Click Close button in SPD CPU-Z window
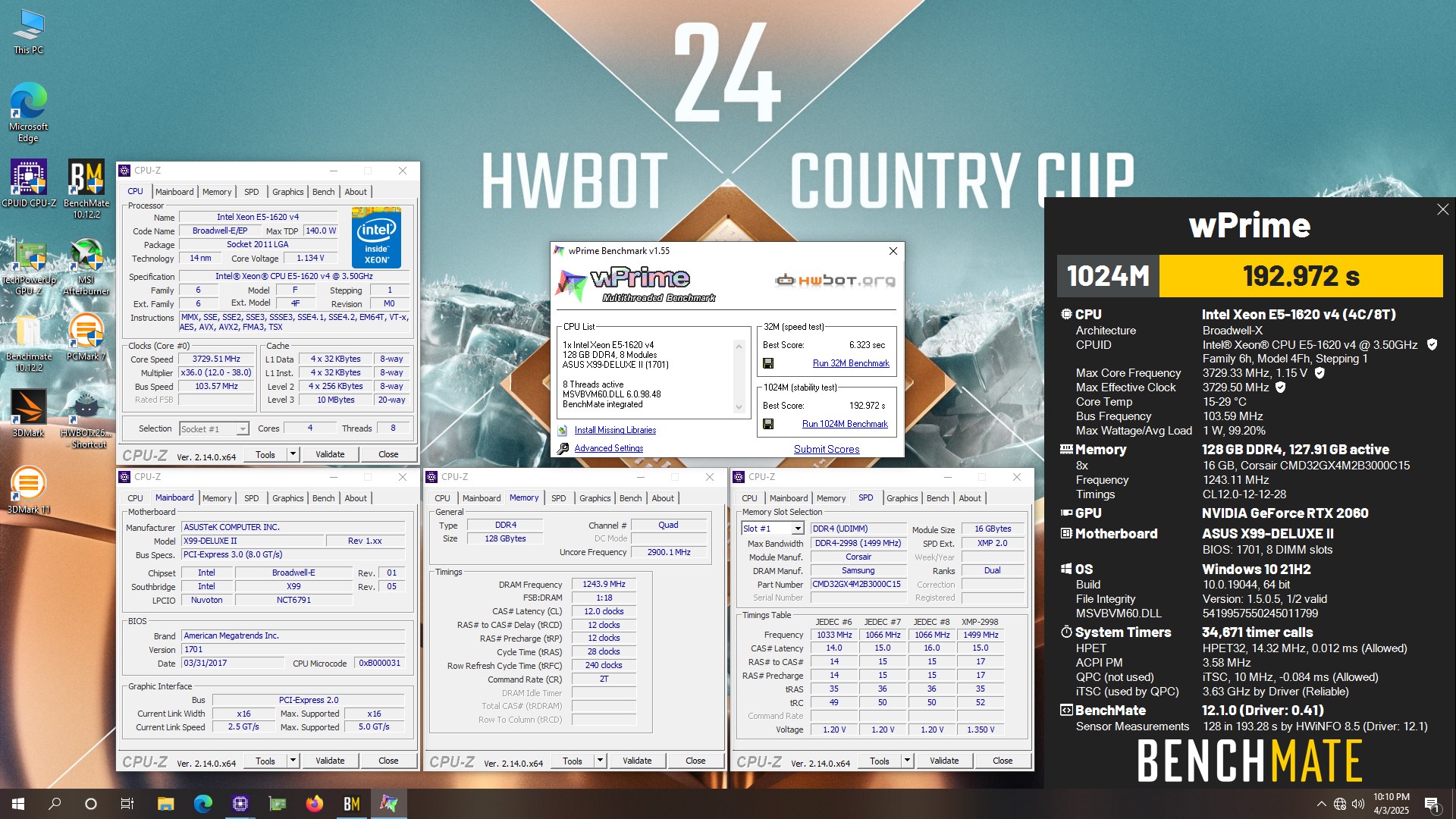1456x819 pixels. pos(1003,761)
